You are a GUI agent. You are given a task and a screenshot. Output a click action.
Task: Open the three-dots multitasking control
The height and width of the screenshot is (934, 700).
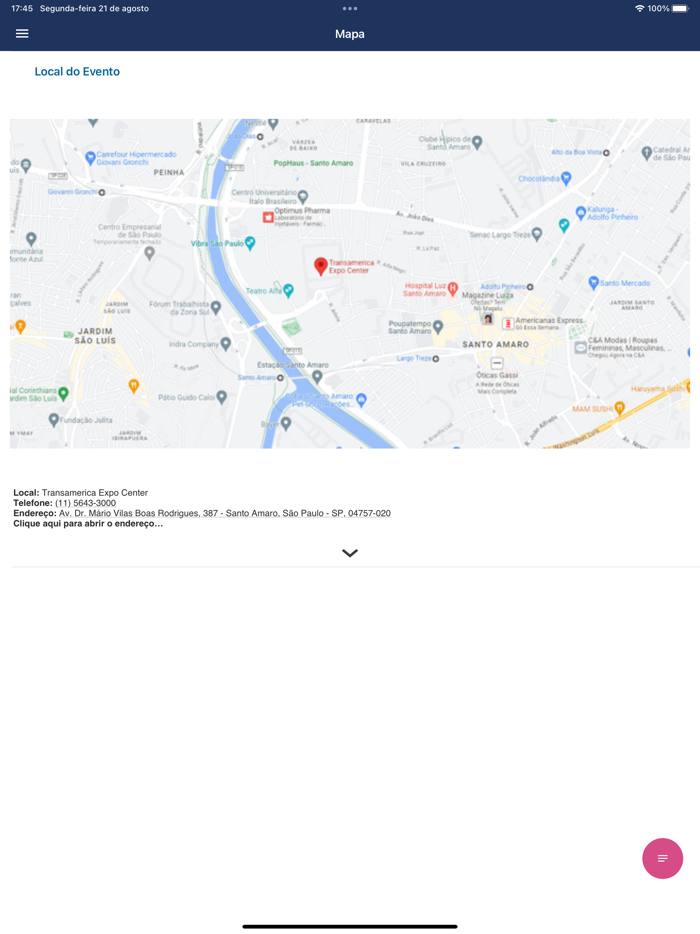(x=350, y=8)
